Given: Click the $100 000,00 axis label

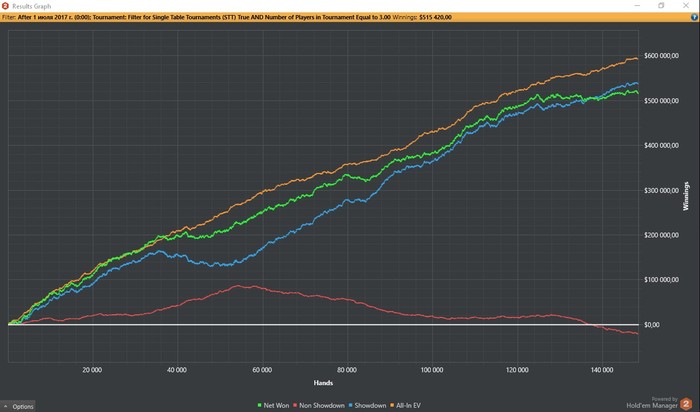Looking at the screenshot, I should coord(661,280).
